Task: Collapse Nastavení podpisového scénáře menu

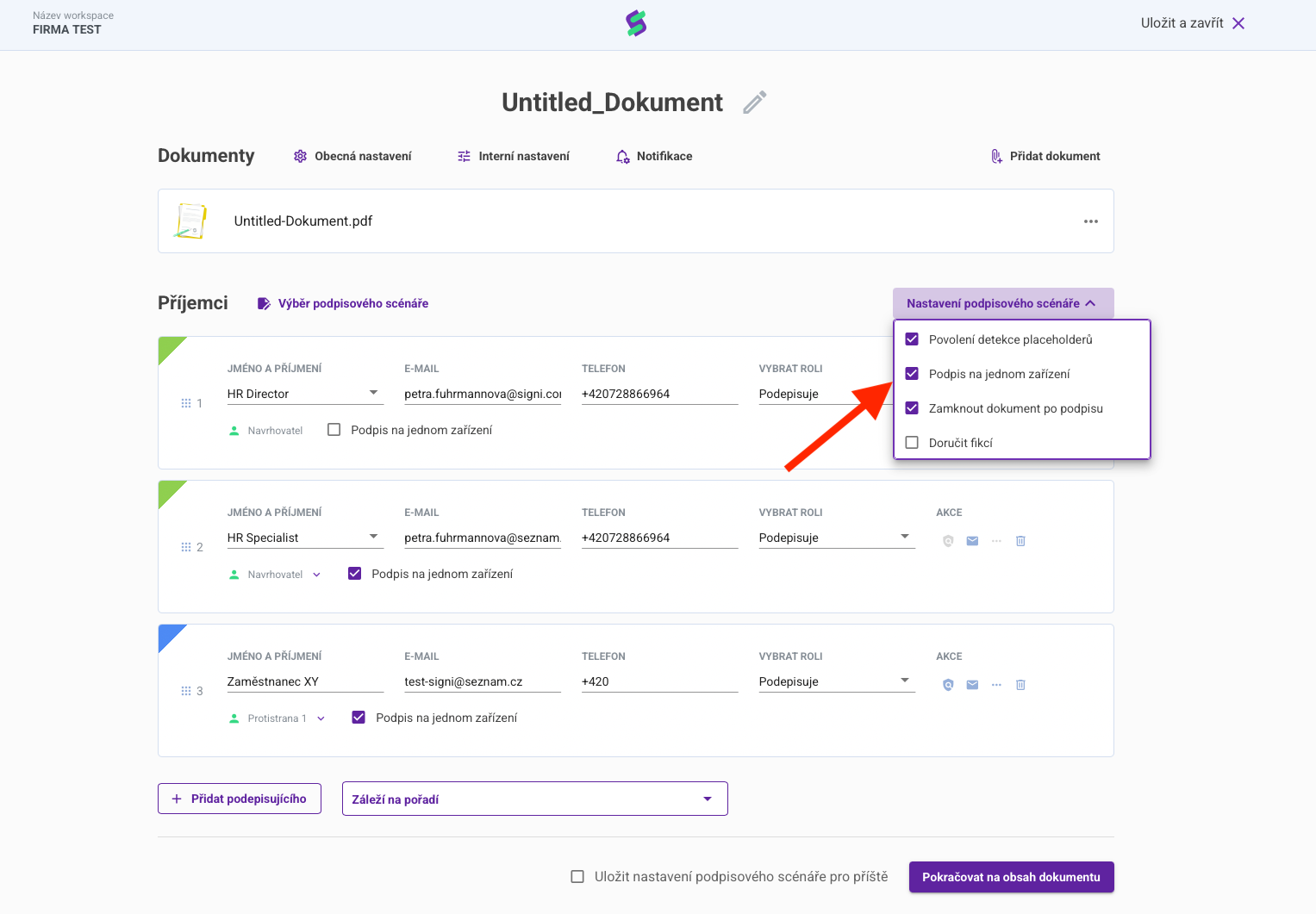Action: tap(1002, 303)
